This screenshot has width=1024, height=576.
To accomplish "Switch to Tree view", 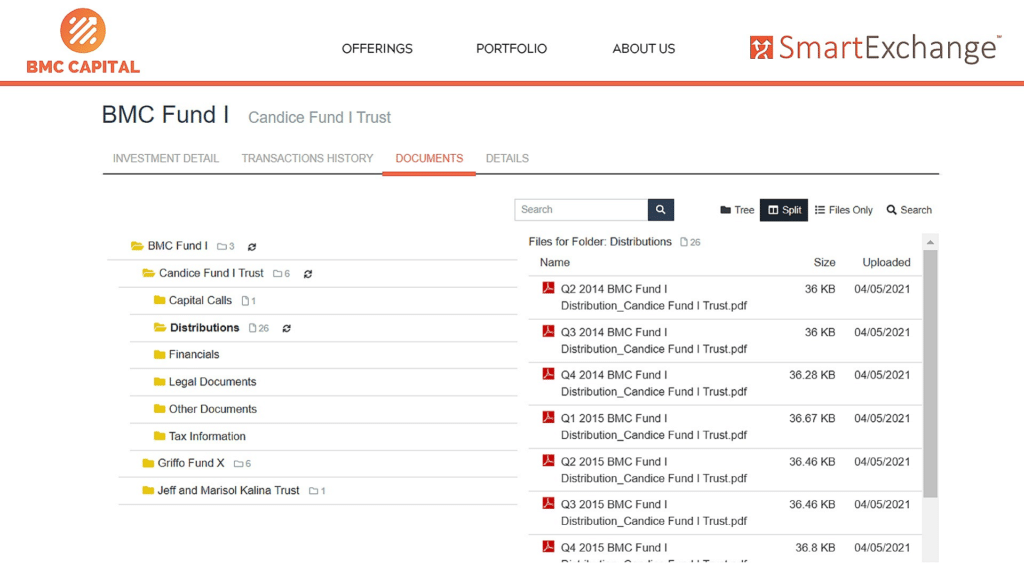I will pyautogui.click(x=737, y=210).
